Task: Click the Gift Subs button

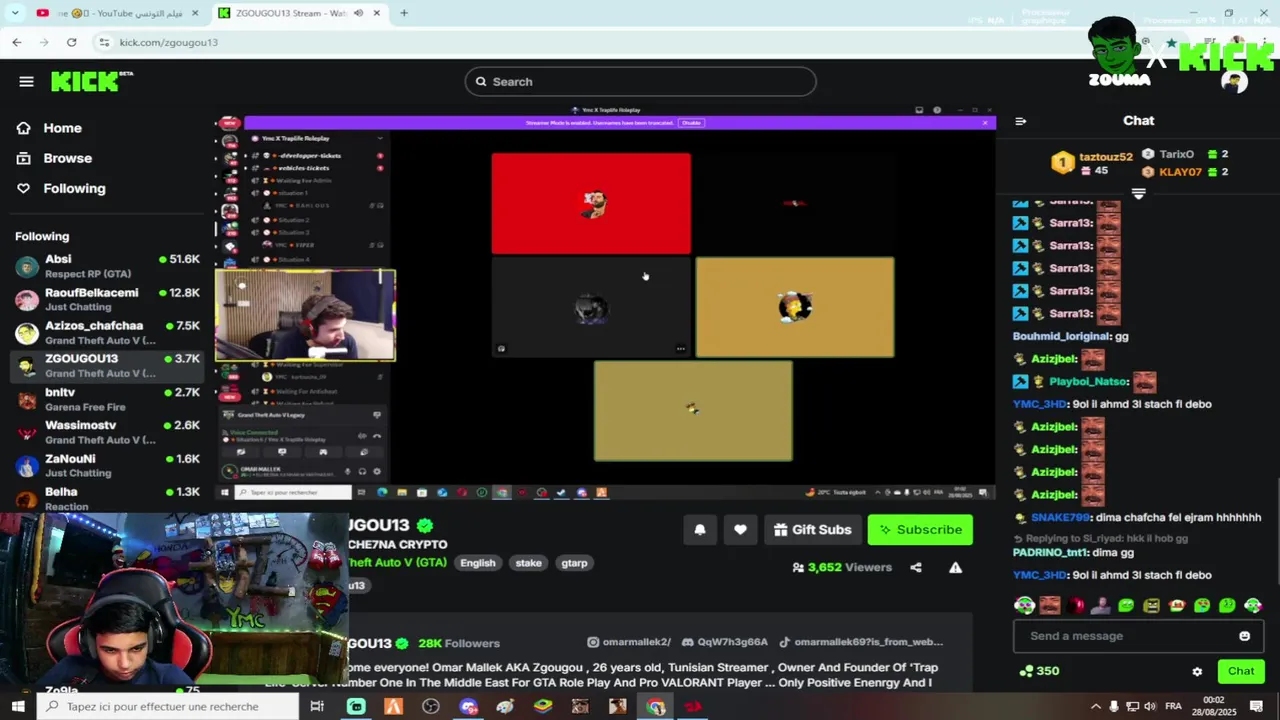Action: (x=813, y=530)
